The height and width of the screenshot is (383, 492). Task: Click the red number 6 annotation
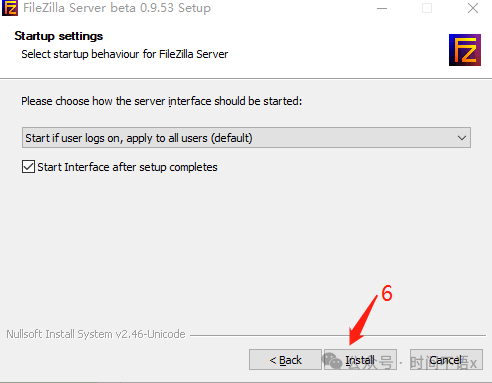coord(387,293)
